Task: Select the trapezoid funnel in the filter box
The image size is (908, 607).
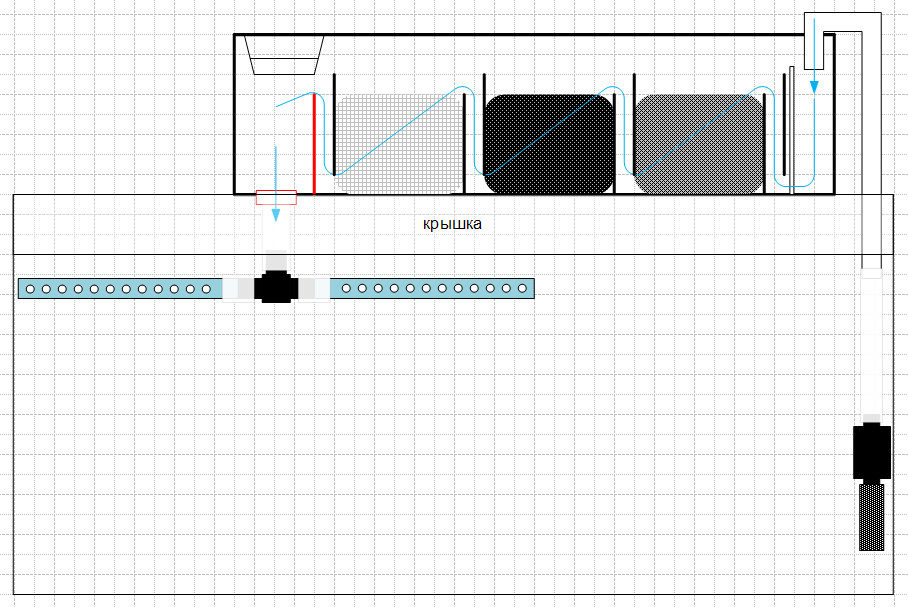Action: pos(287,56)
